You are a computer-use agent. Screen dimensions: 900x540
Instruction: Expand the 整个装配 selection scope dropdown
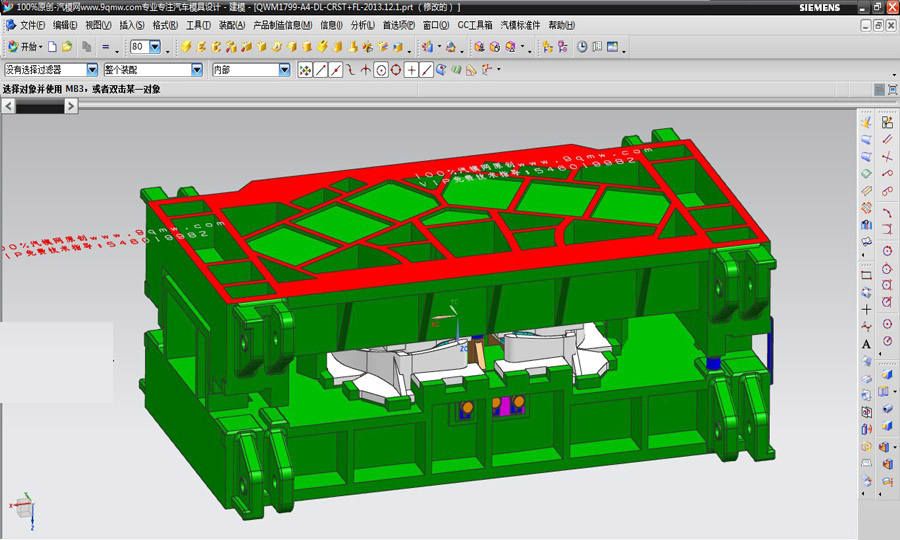(x=197, y=70)
